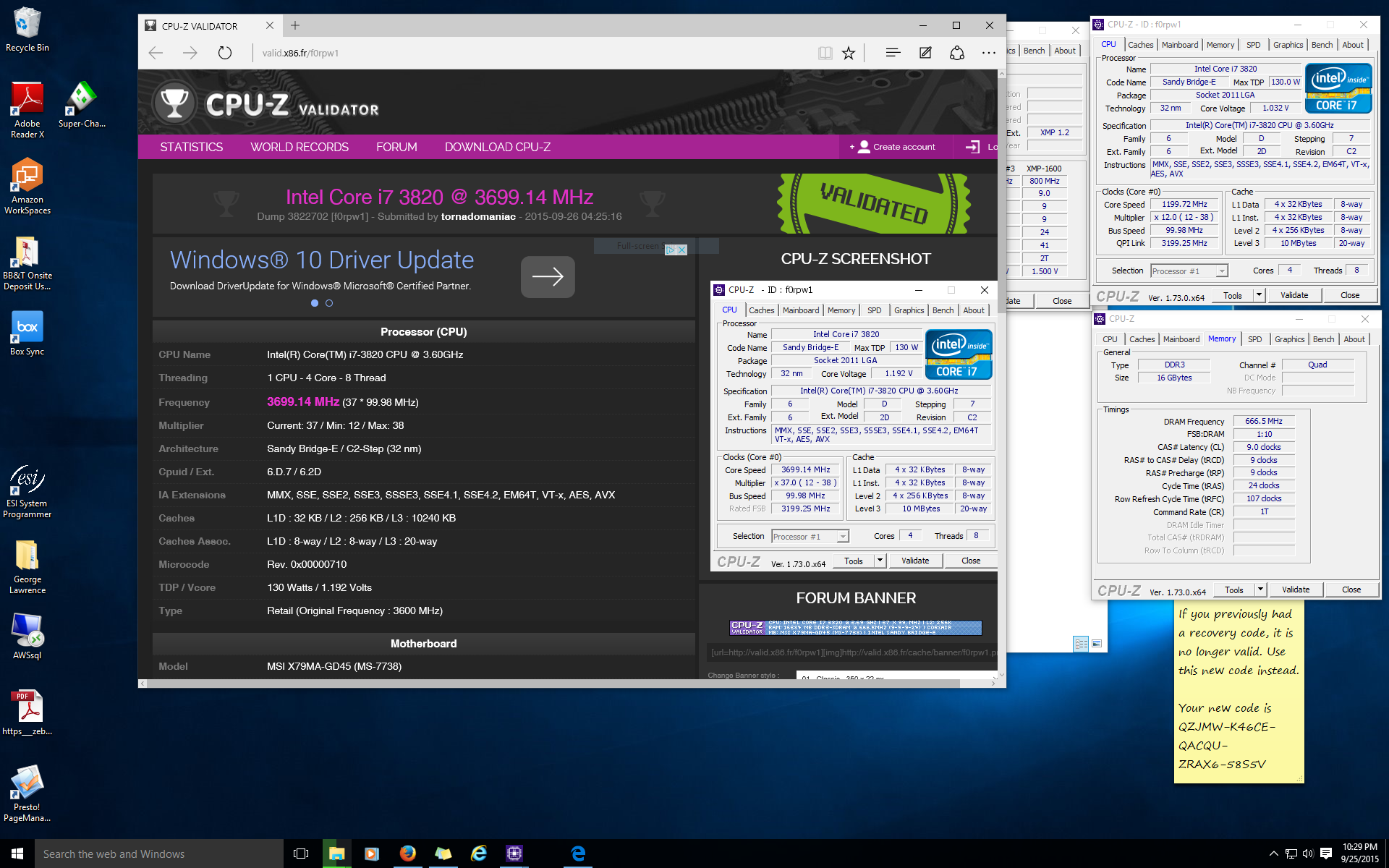1389x868 pixels.
Task: Click Windows Start button
Action: pyautogui.click(x=17, y=854)
